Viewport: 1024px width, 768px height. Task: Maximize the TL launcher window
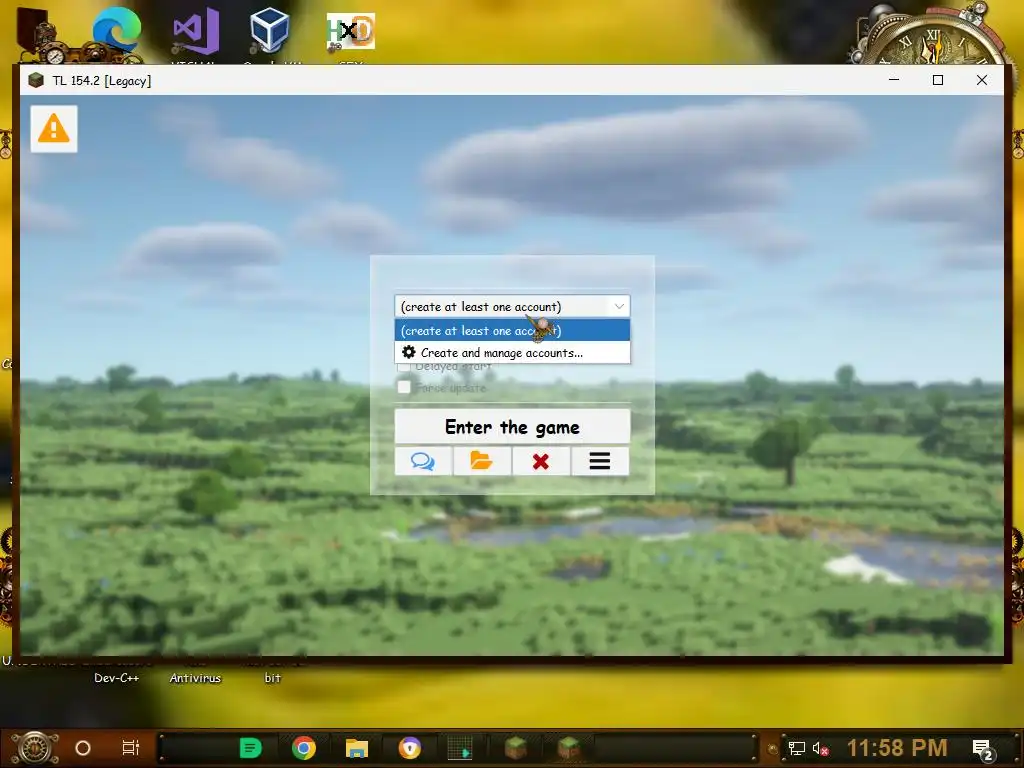click(938, 80)
